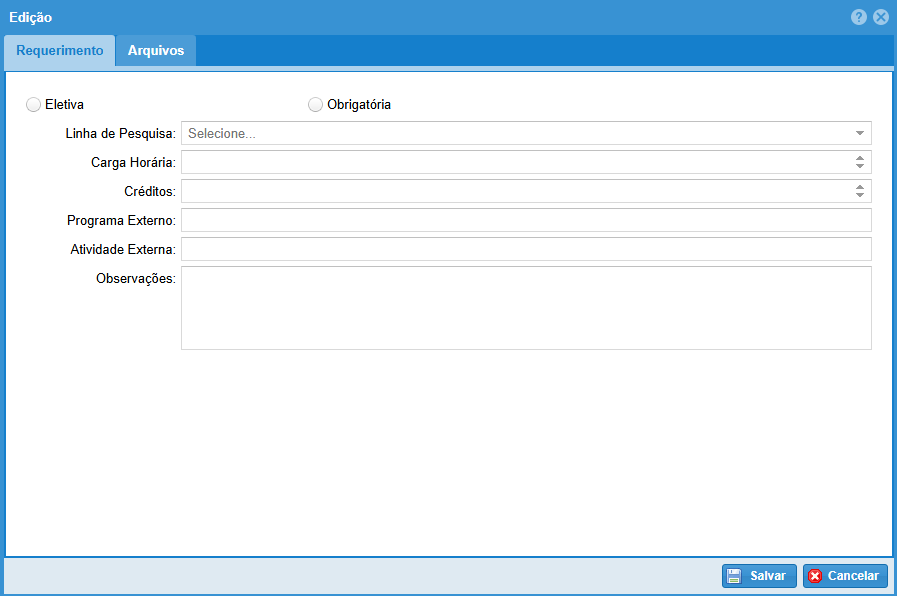Switch to the Arquivos tab

[156, 51]
